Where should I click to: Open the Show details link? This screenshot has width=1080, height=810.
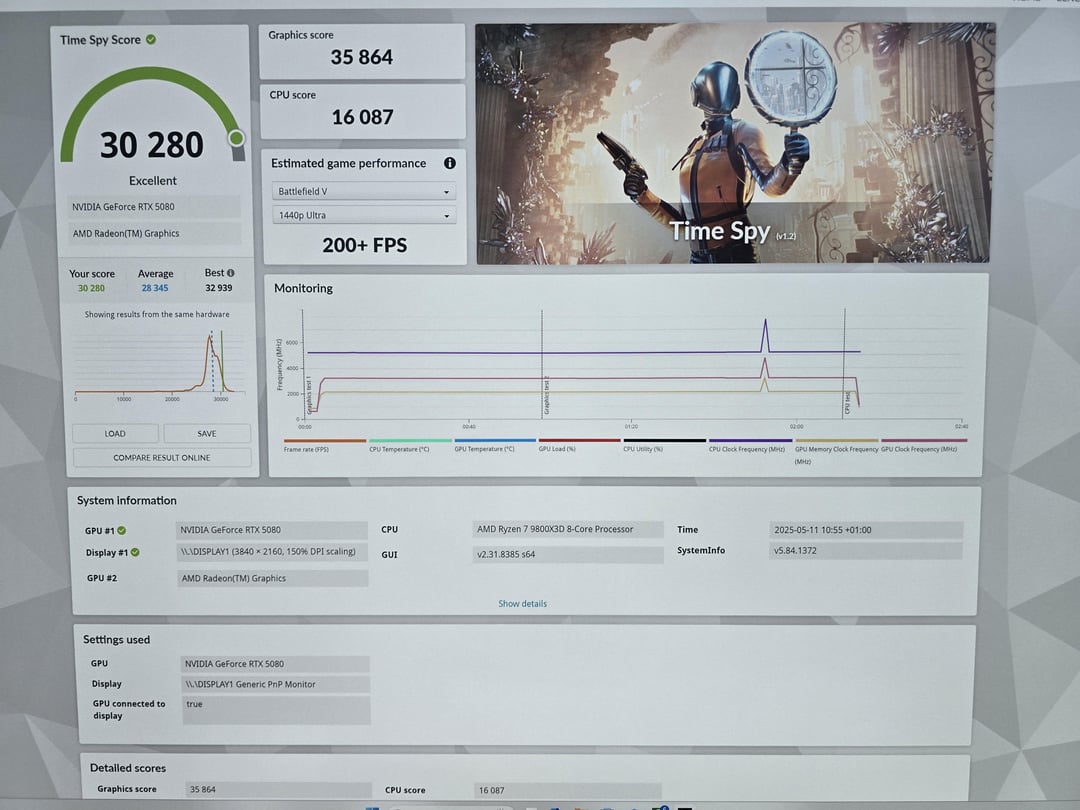(x=522, y=603)
